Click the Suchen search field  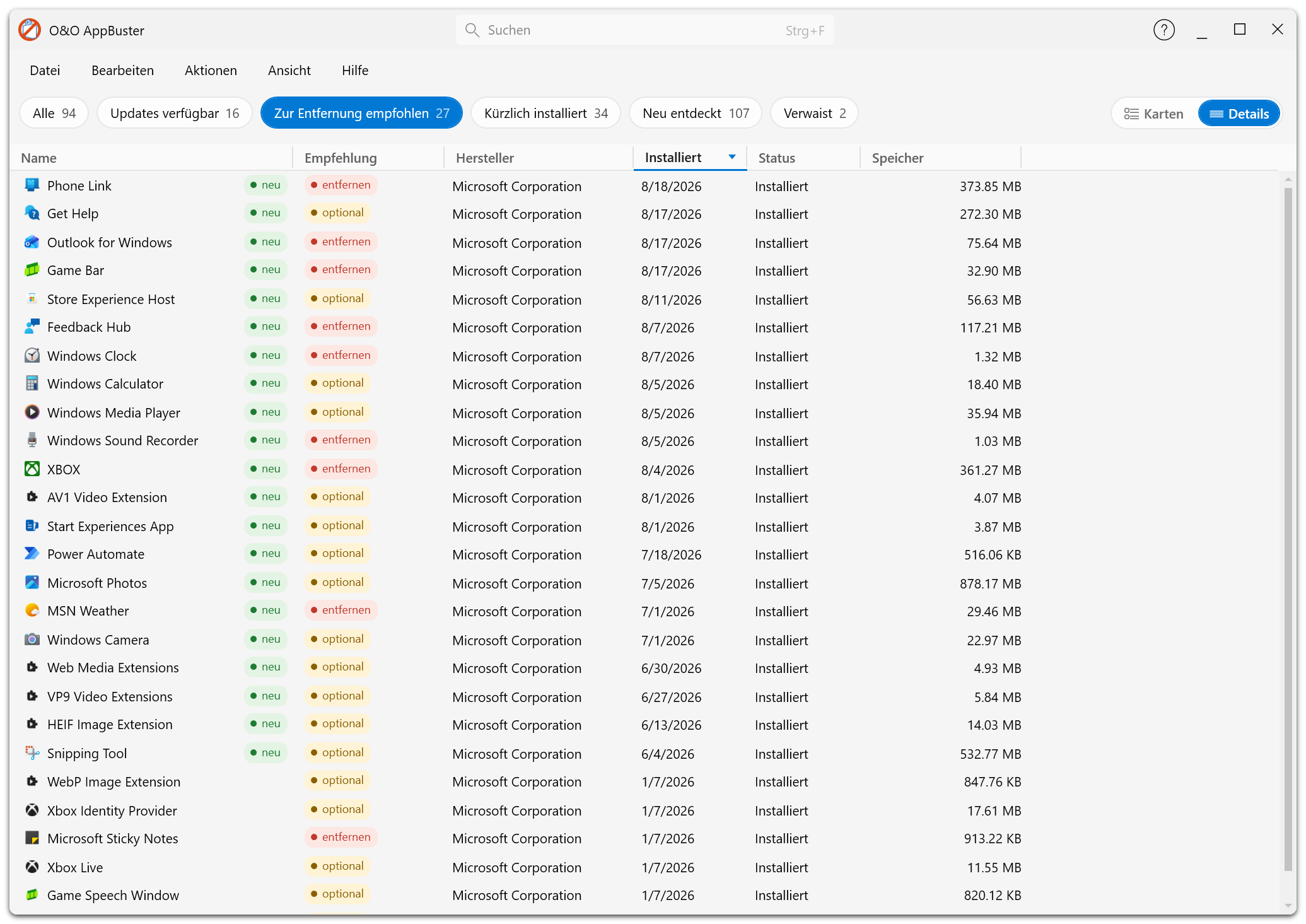pyautogui.click(x=644, y=30)
